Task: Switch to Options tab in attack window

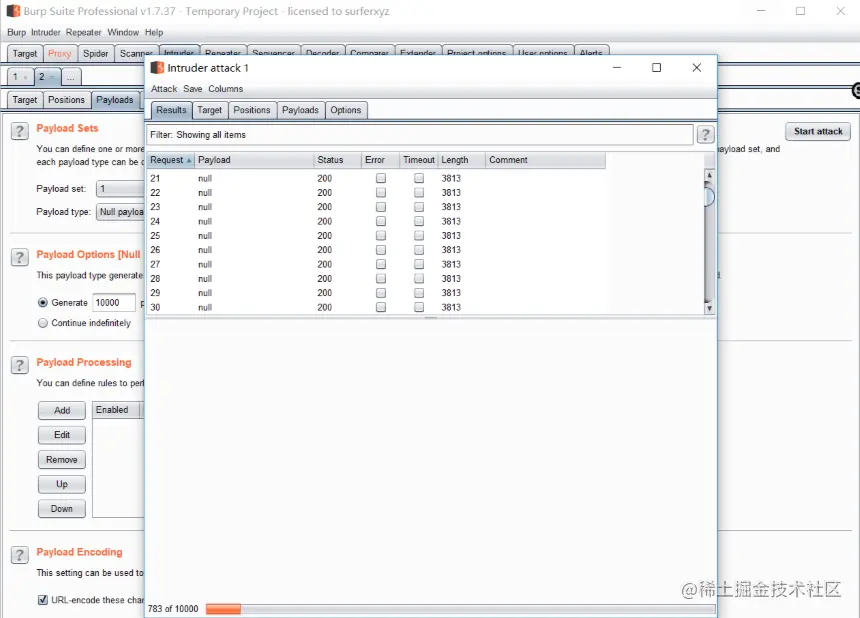Action: pos(346,110)
